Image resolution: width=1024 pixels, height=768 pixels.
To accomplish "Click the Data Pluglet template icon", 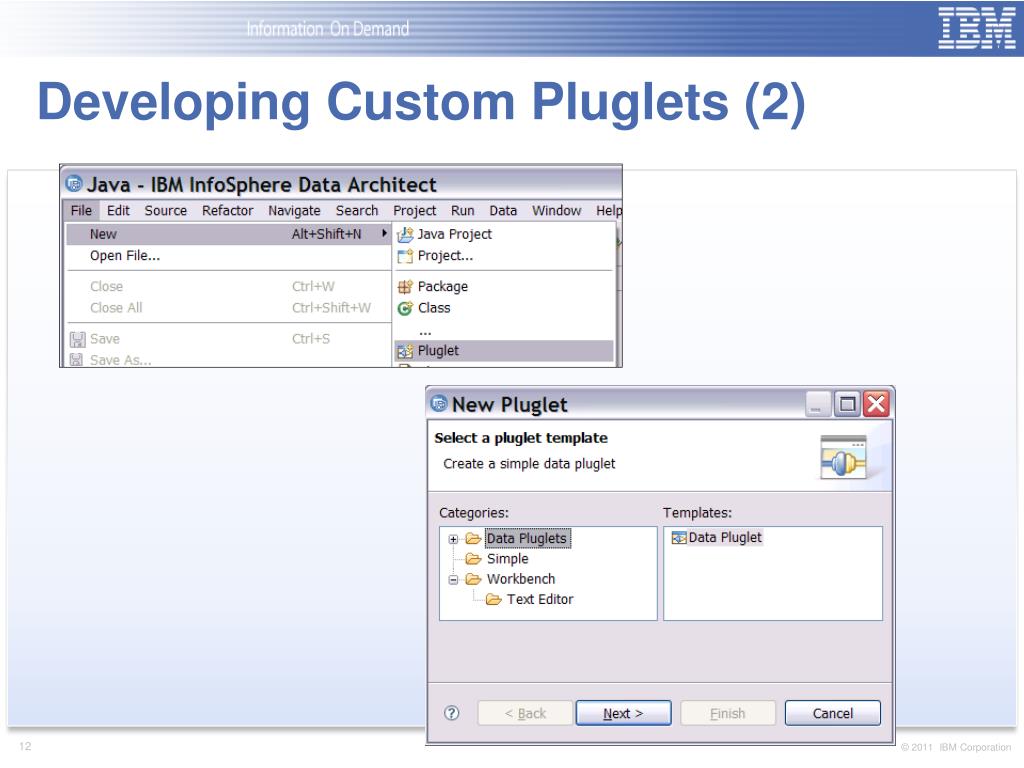I will pos(679,538).
